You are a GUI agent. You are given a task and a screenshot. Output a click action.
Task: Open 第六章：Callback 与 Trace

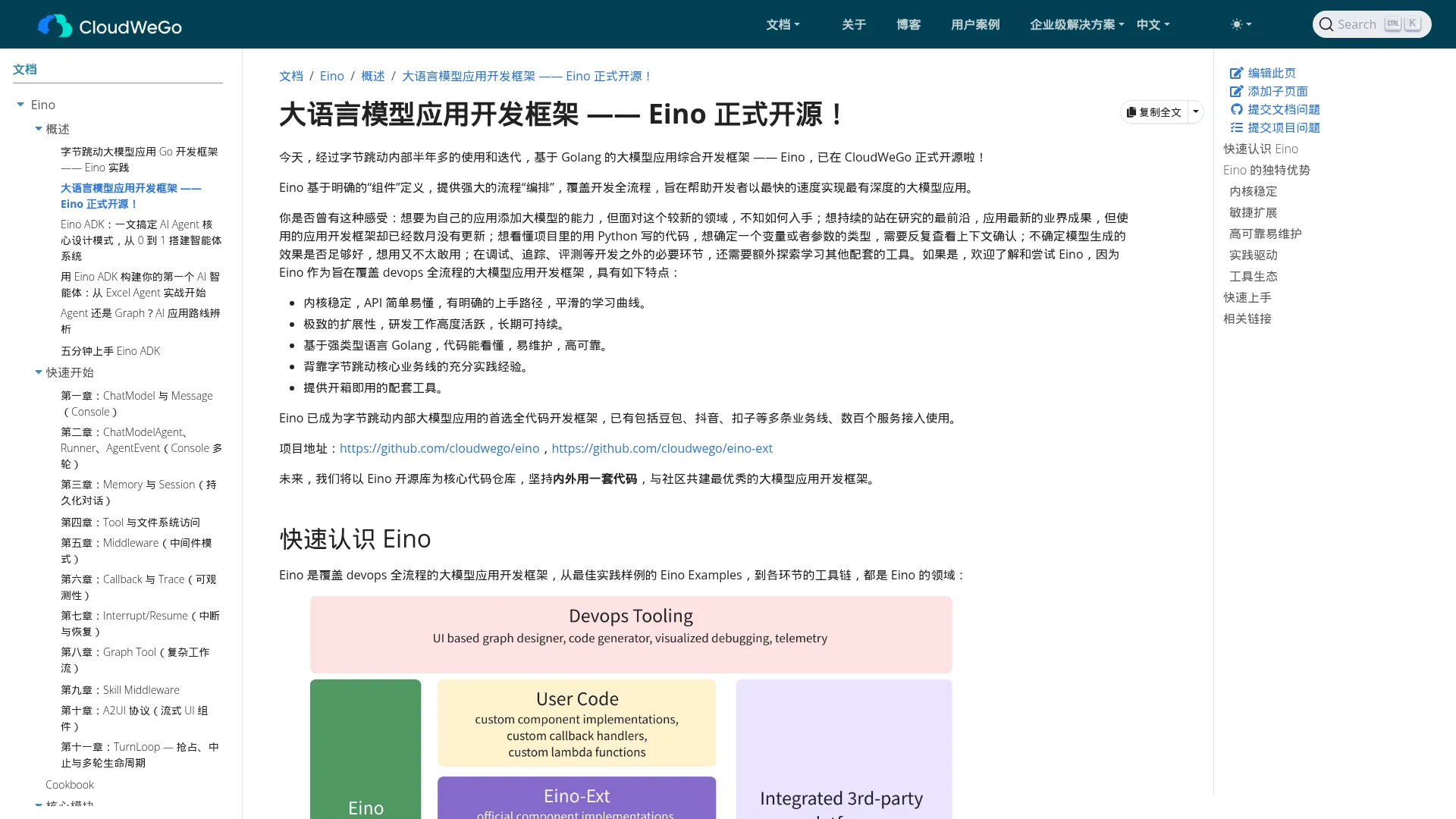click(138, 587)
